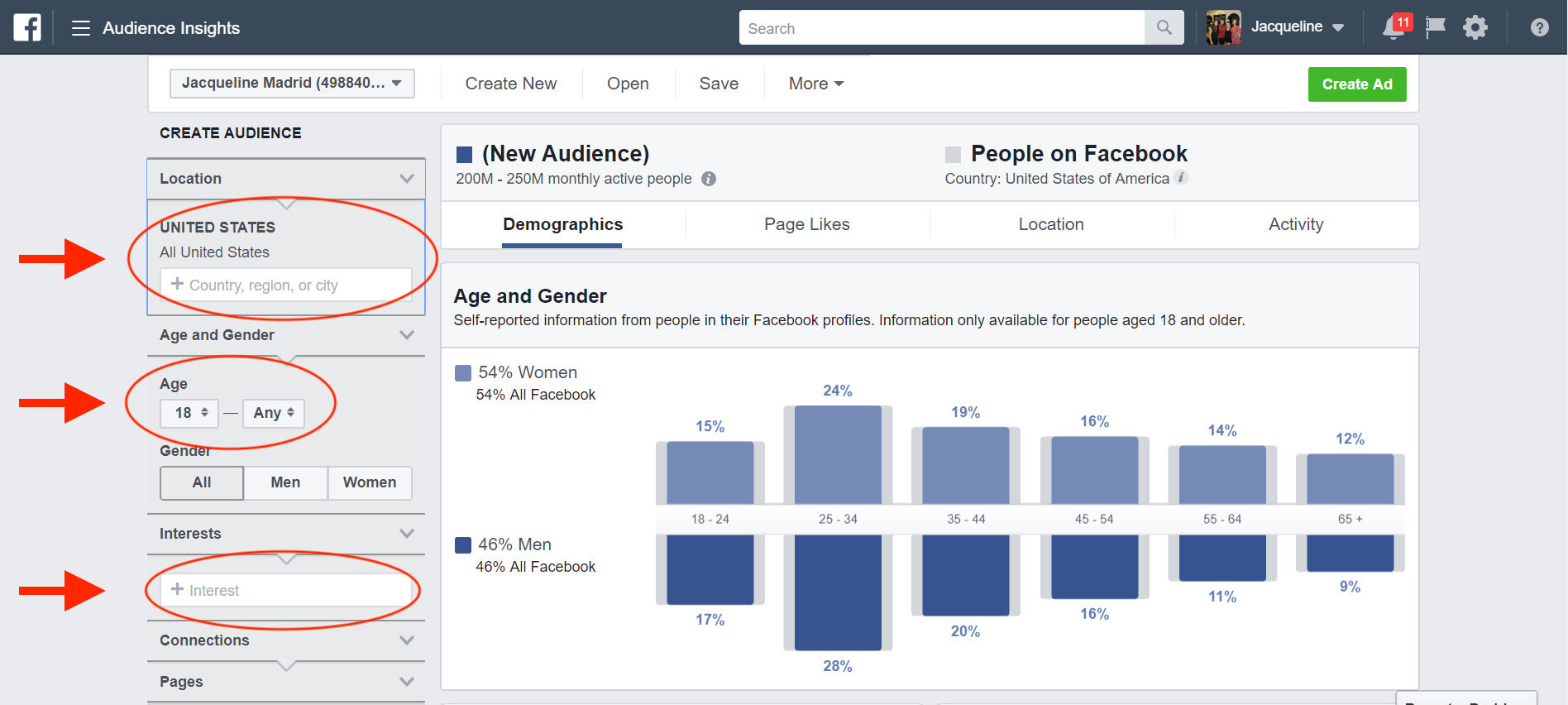
Task: Click the men 25 - 34 bar at 28%
Action: [x=838, y=592]
